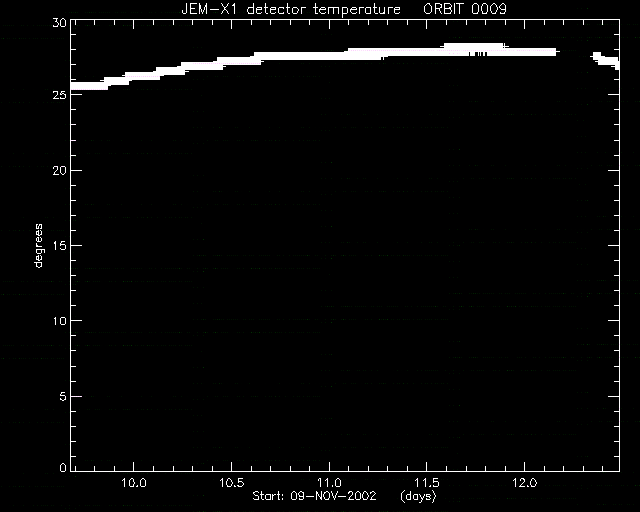
Task: Click the plot title 'JEM-X1 detector temperature'
Action: point(291,9)
